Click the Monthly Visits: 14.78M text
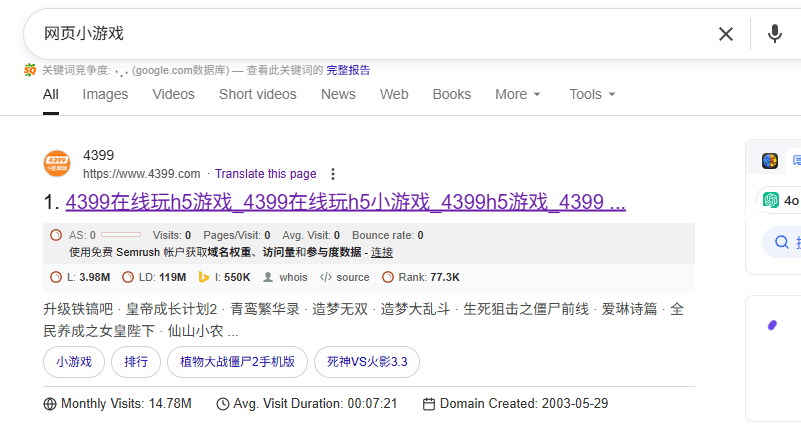Screen dimensions: 801x444 [126, 404]
